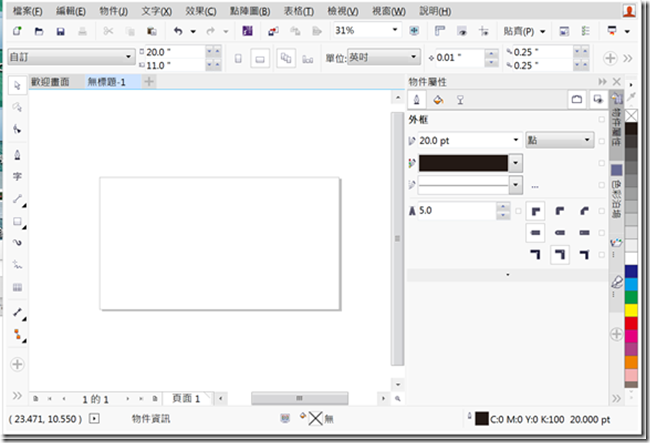
Task: Select the Pick tool in the toolbox
Action: tap(17, 86)
